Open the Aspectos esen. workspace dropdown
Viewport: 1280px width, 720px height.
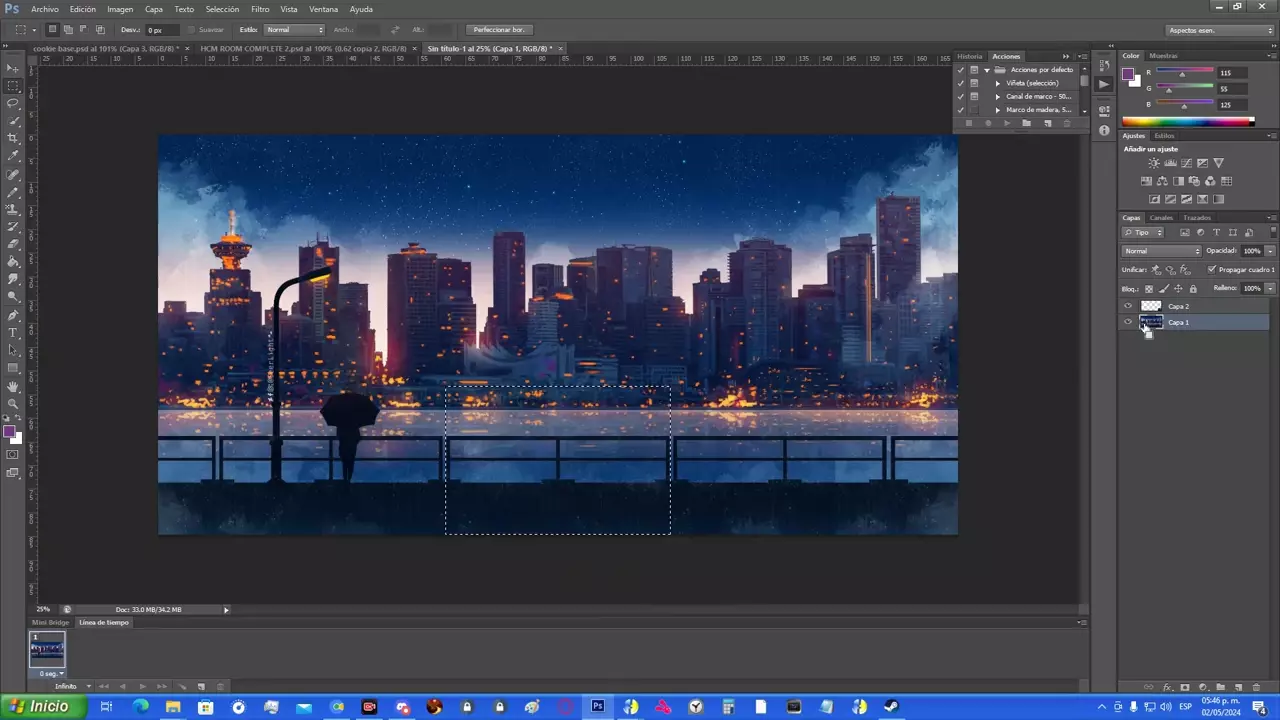tap(1221, 30)
